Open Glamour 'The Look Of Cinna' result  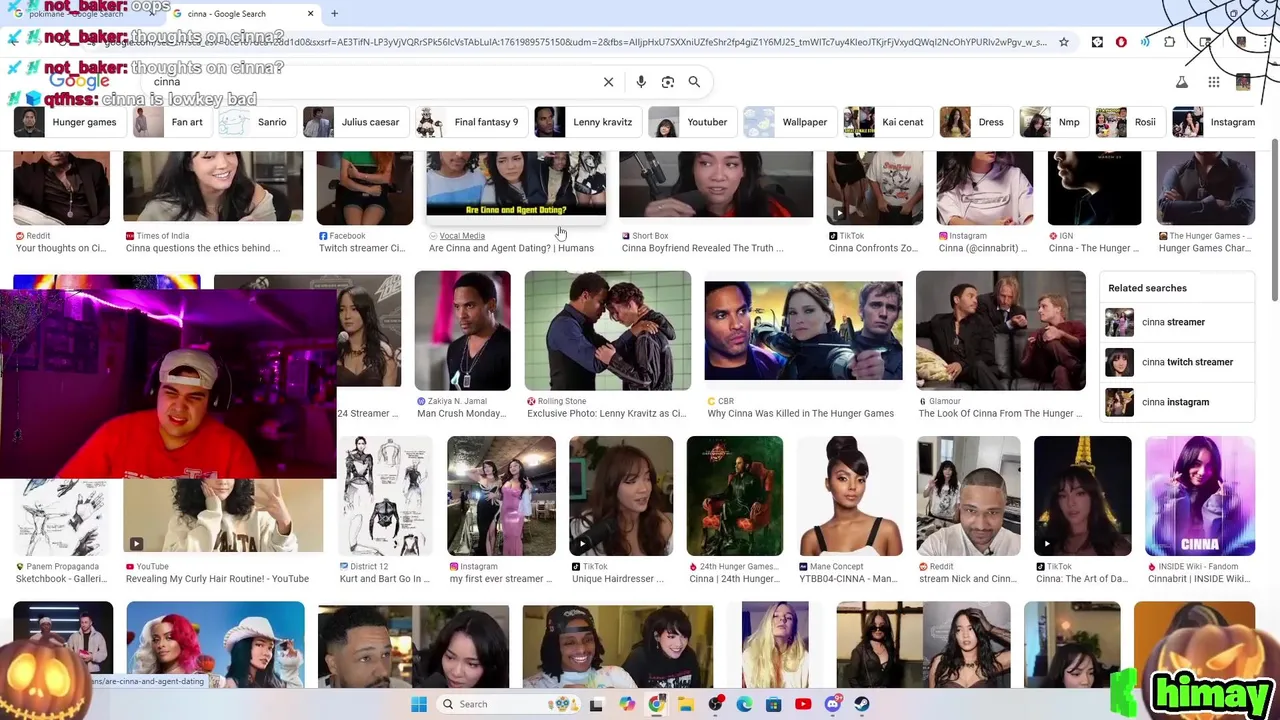(x=1000, y=413)
